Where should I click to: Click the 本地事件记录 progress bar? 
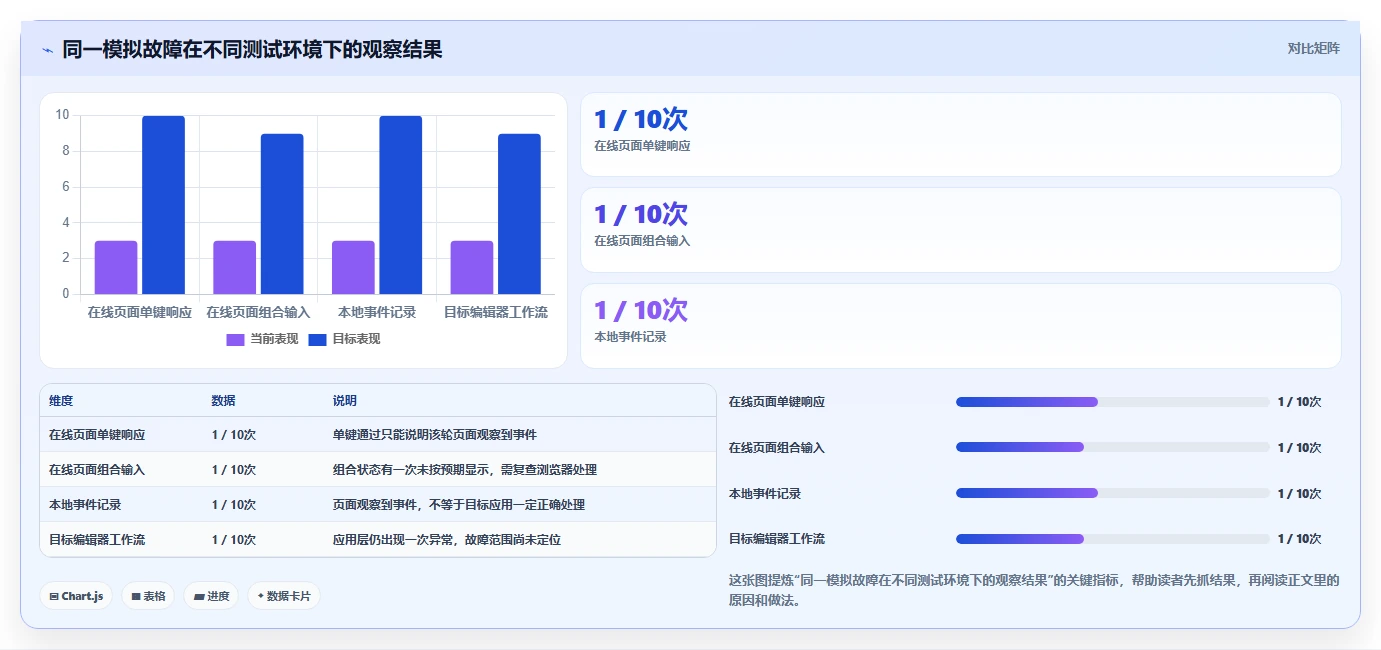point(1112,493)
